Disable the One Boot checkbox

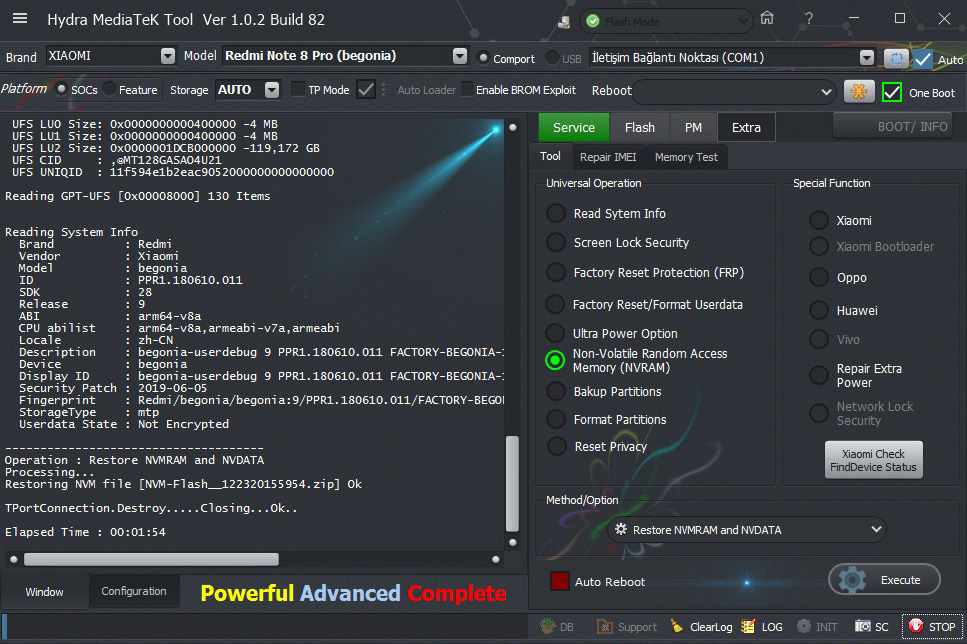(892, 93)
